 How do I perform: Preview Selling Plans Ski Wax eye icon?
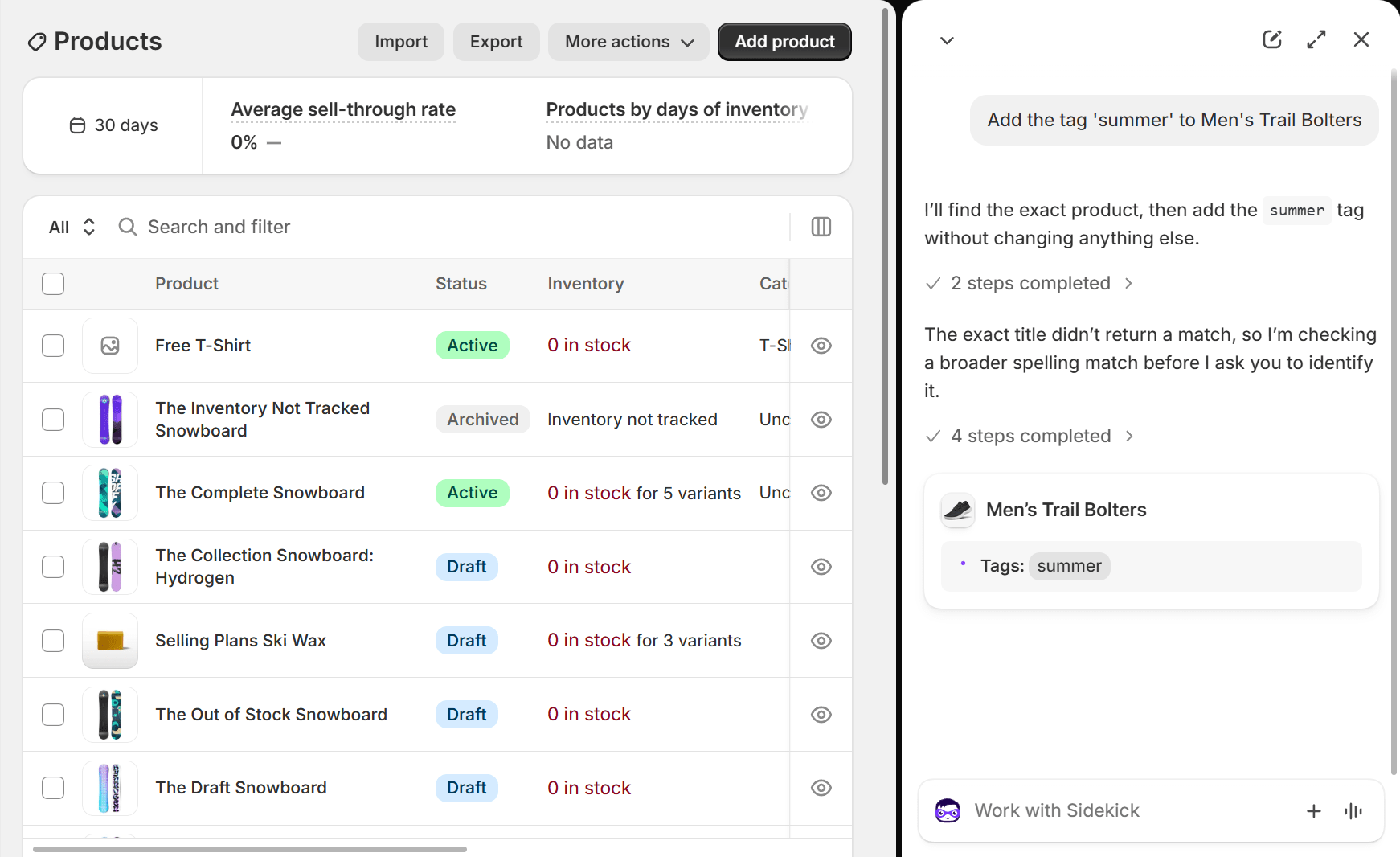[821, 641]
